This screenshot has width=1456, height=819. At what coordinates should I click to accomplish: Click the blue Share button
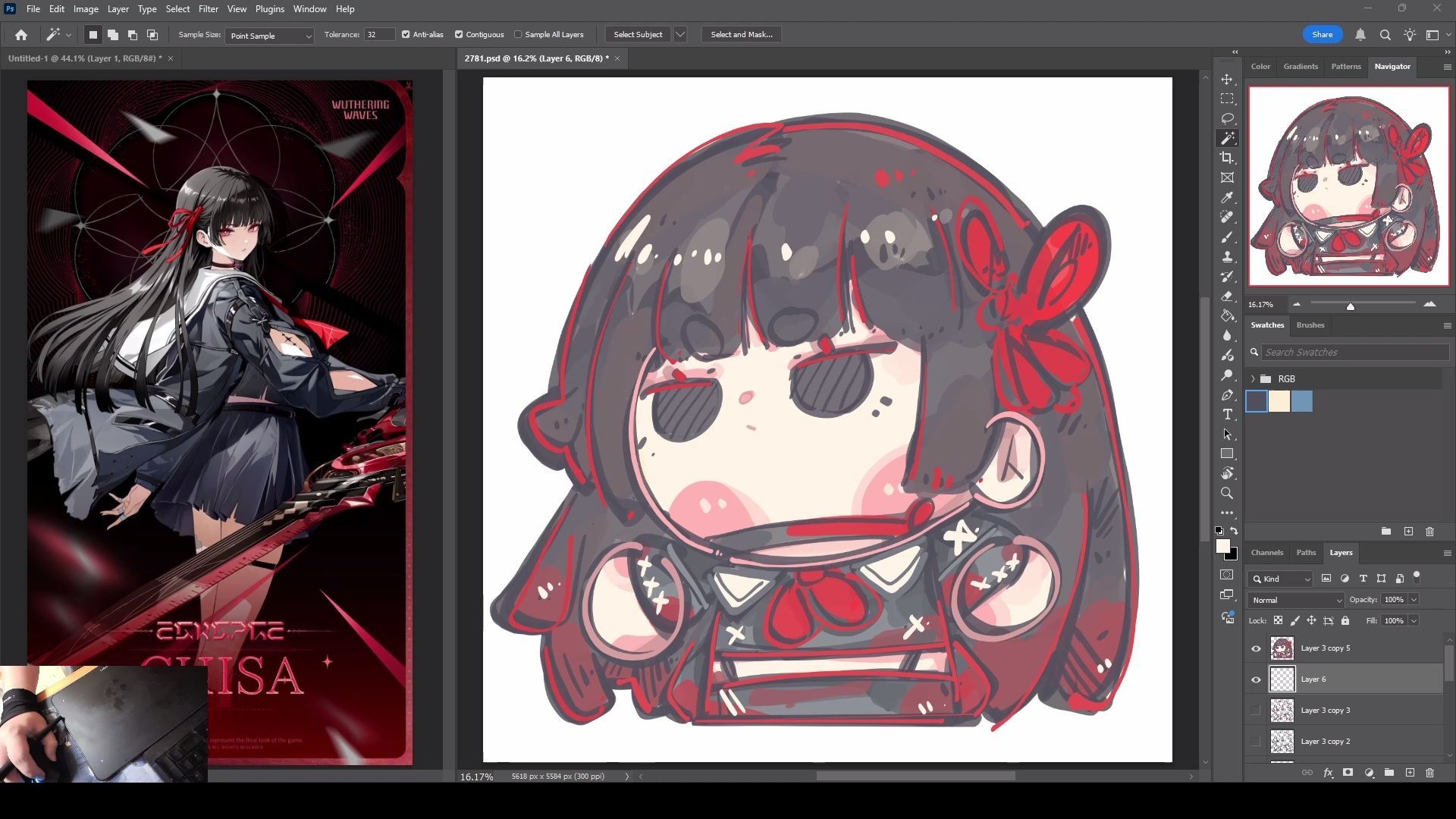pos(1322,35)
